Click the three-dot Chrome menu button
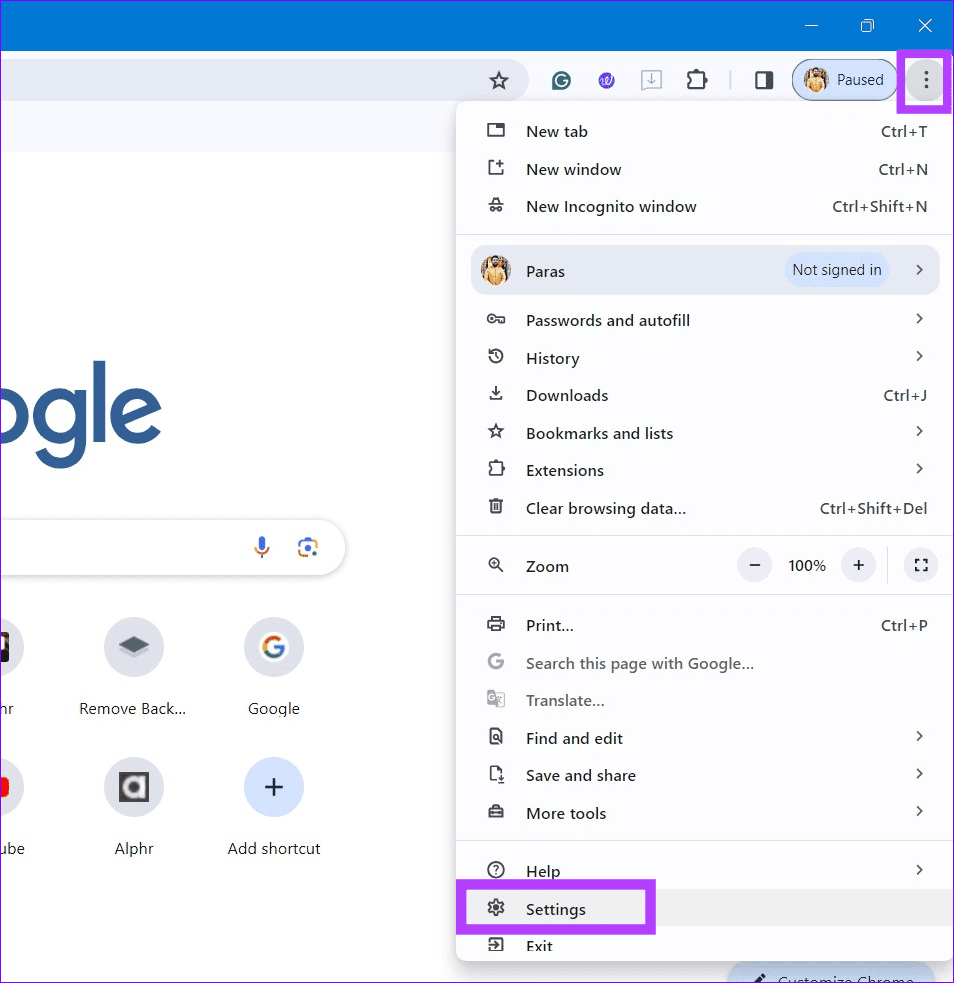 925,80
